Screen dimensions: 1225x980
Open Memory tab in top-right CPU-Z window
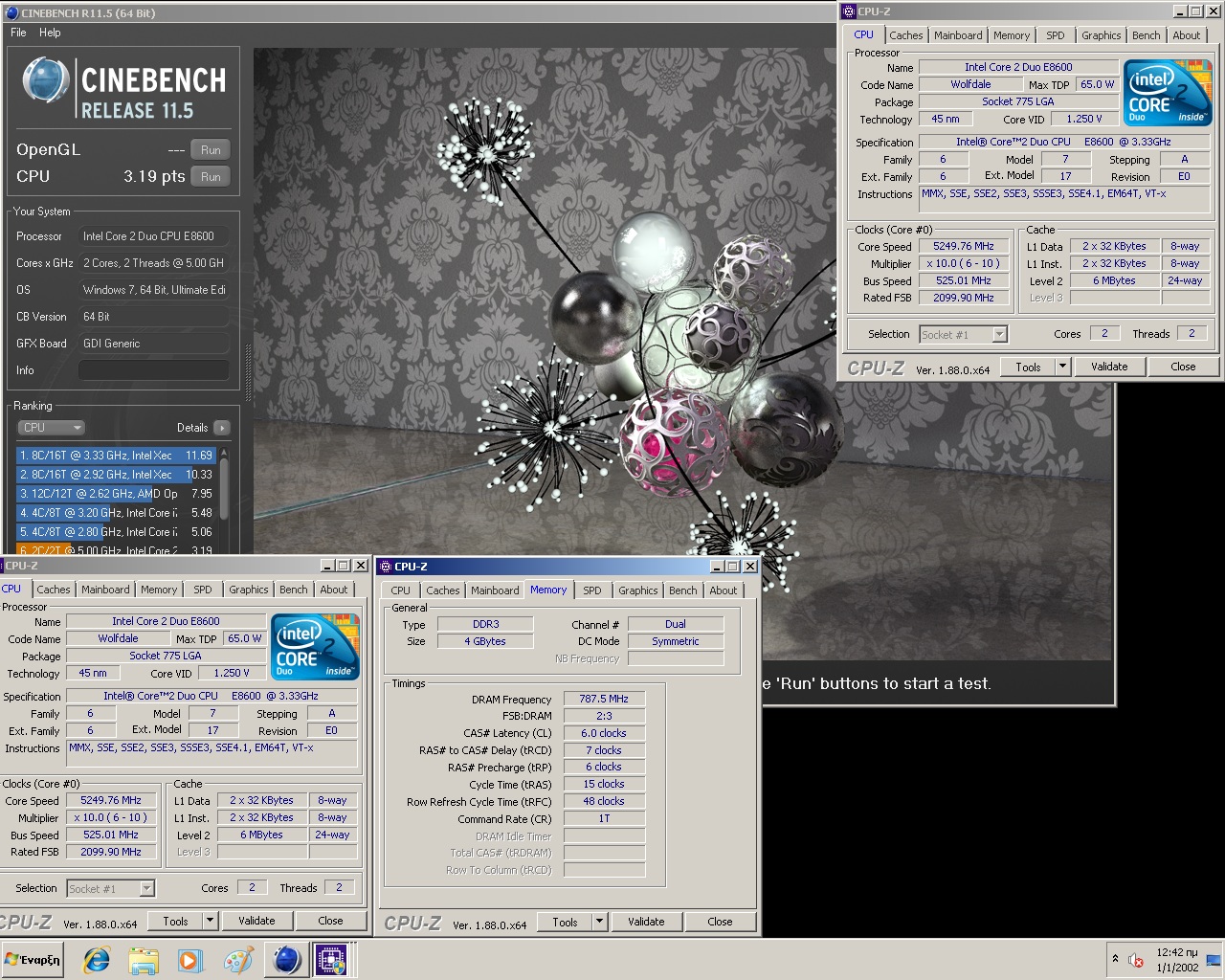1012,35
